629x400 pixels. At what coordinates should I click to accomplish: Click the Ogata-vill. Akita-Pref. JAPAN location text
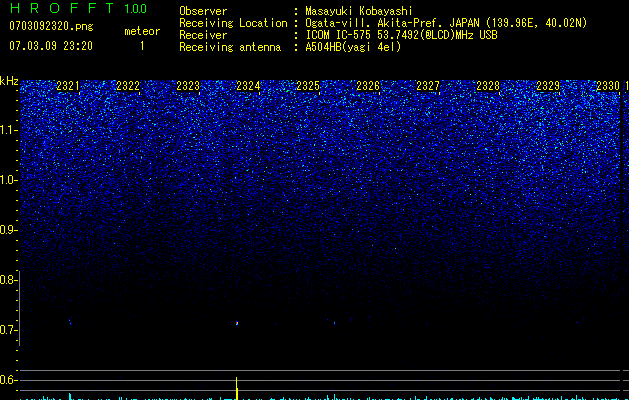pyautogui.click(x=446, y=23)
